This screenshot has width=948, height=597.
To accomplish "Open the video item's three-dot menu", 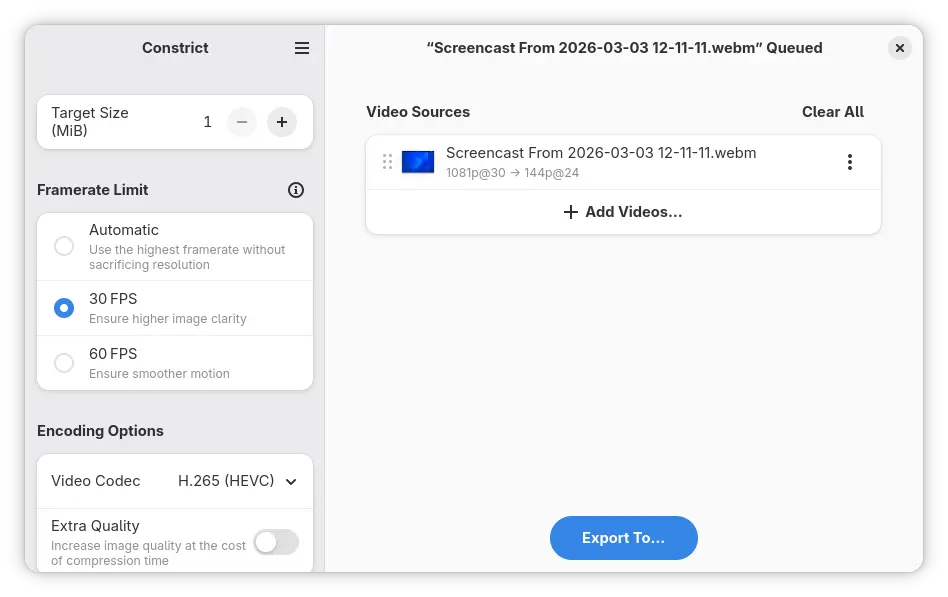I will pyautogui.click(x=849, y=162).
